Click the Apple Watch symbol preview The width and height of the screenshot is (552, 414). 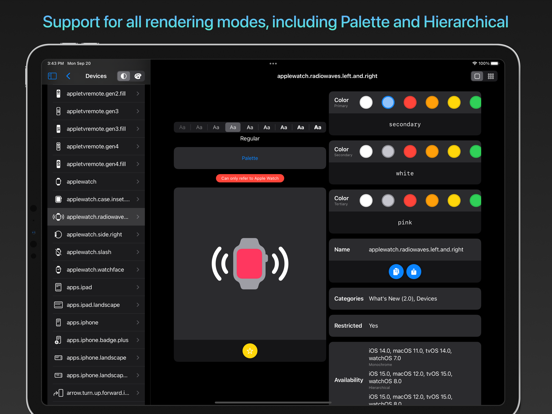[x=250, y=264]
